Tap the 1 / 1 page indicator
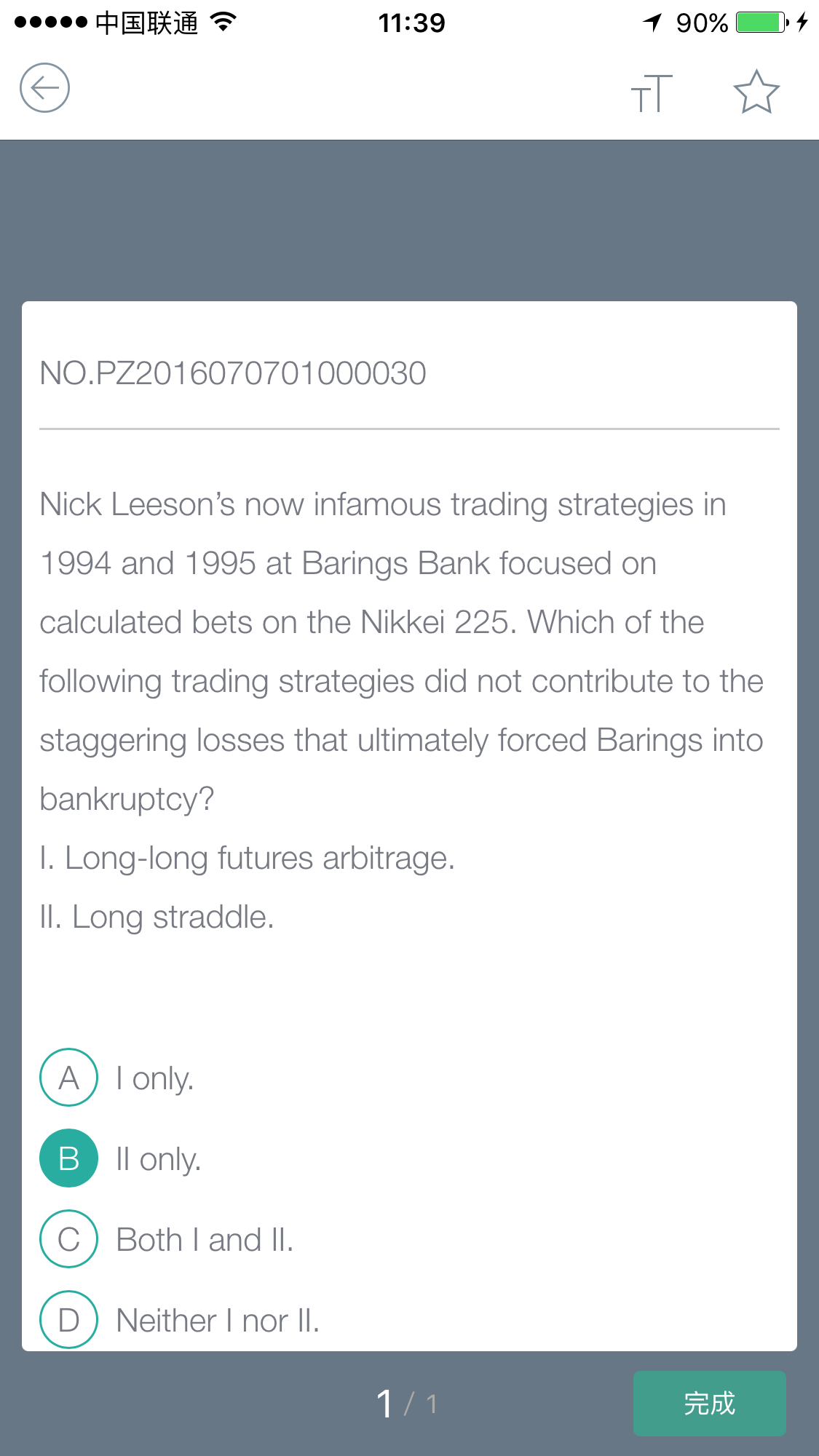This screenshot has width=819, height=1456. (407, 1404)
